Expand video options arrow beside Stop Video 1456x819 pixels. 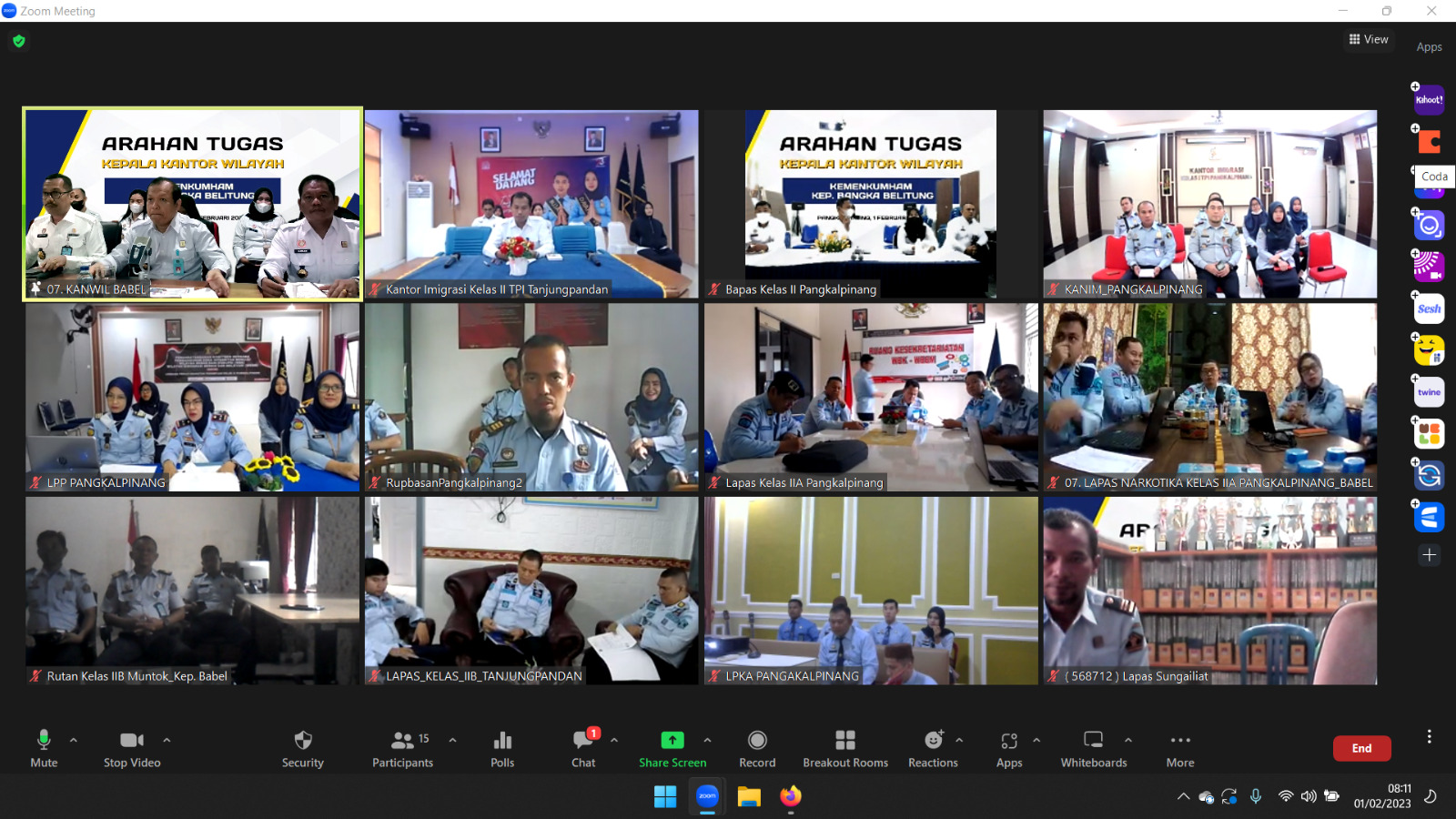tap(167, 740)
